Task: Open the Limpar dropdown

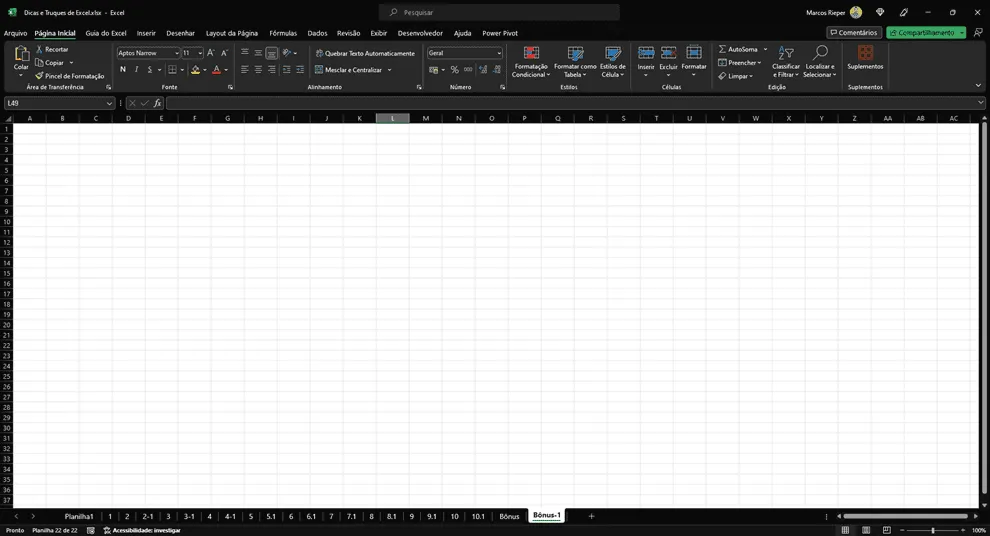Action: tap(736, 76)
